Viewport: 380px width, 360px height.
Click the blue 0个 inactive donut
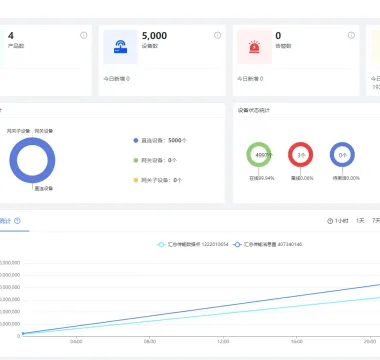pyautogui.click(x=342, y=155)
